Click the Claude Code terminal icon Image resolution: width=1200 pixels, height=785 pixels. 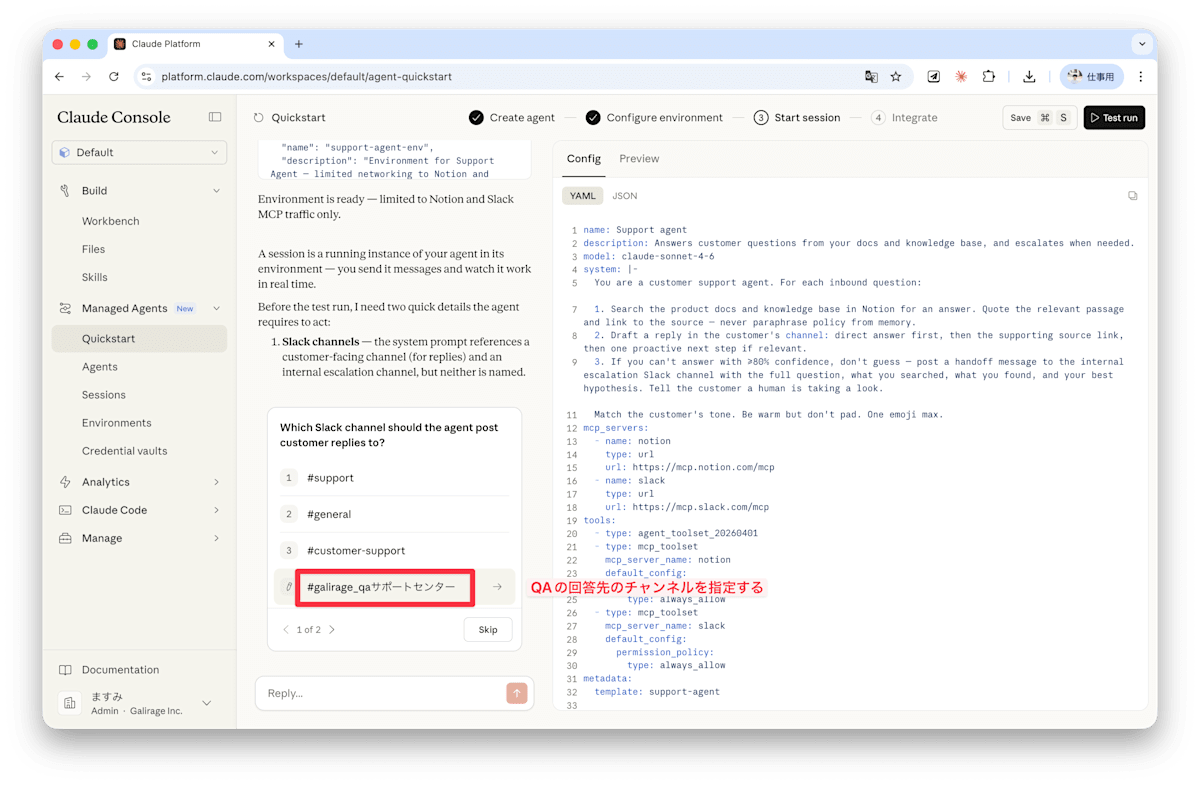coord(65,510)
